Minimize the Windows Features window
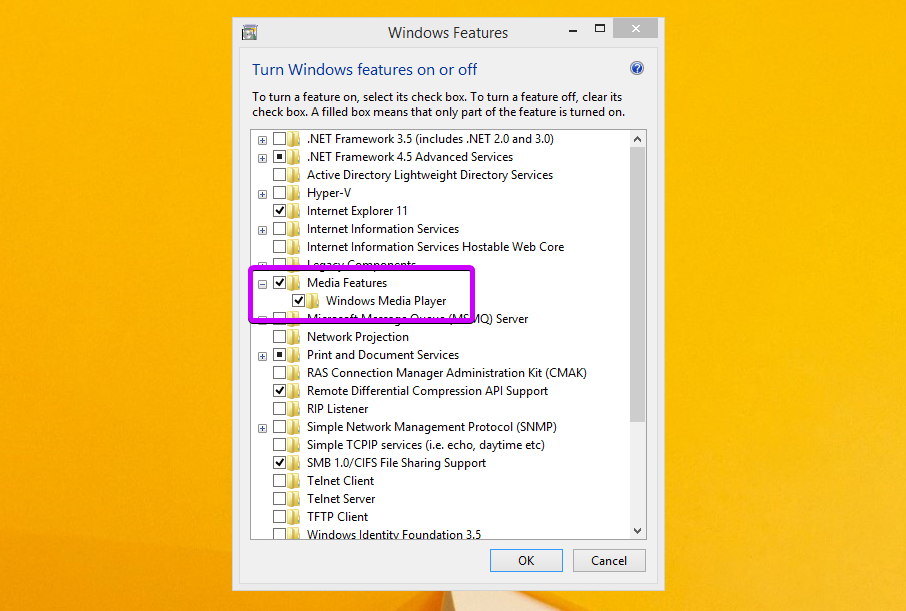906x611 pixels. tap(573, 29)
